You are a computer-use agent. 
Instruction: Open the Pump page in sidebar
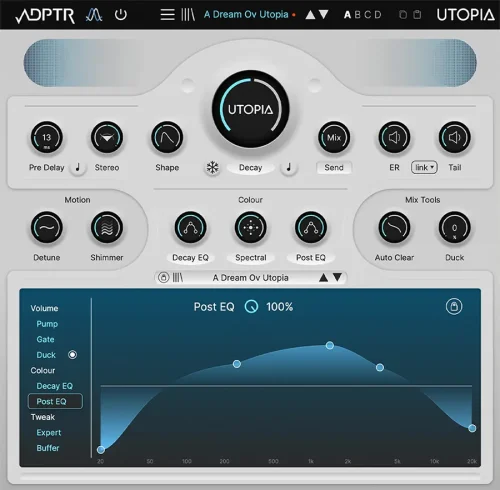(x=47, y=324)
